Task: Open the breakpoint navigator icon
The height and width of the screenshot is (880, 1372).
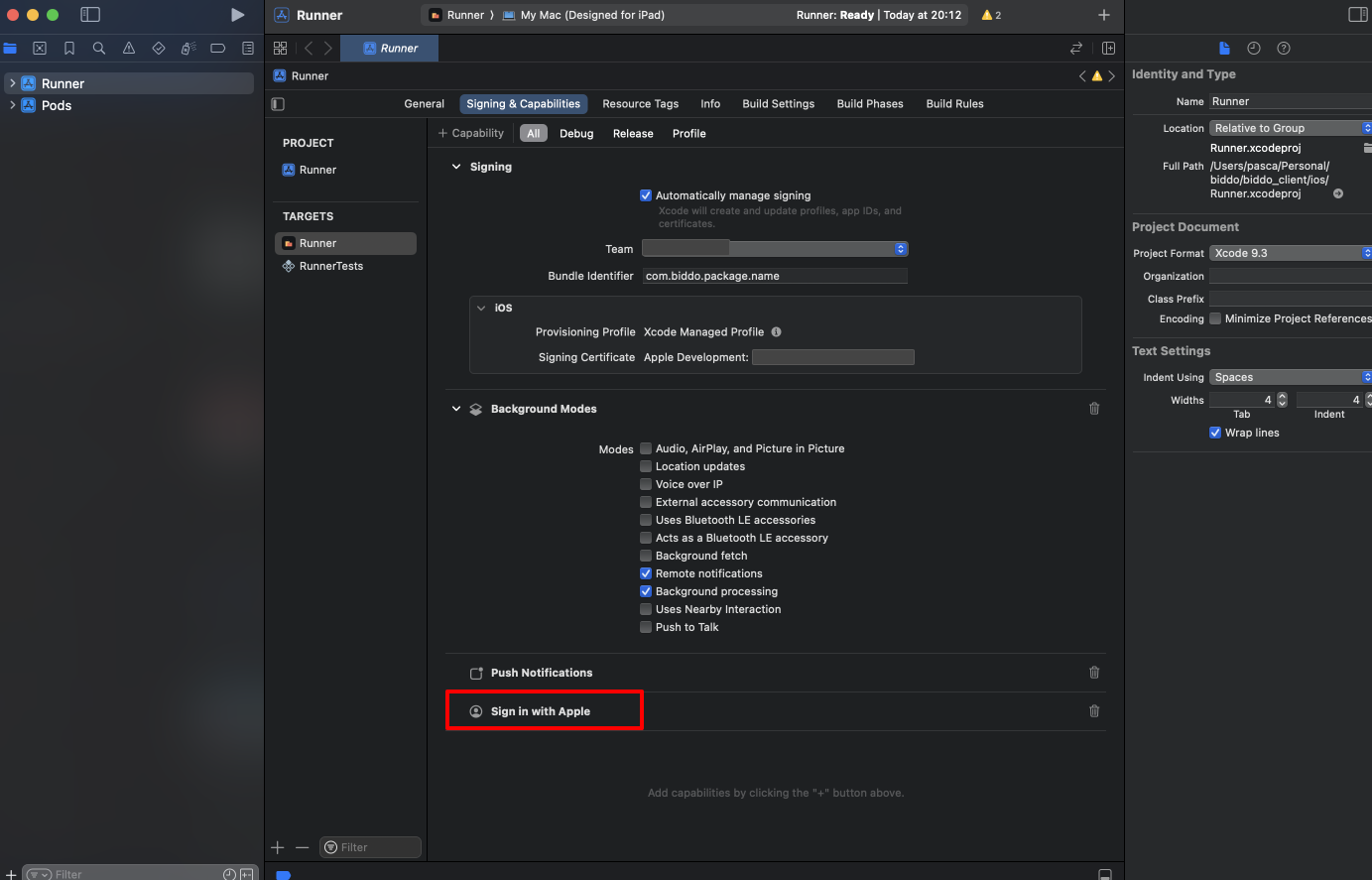Action: tap(218, 49)
